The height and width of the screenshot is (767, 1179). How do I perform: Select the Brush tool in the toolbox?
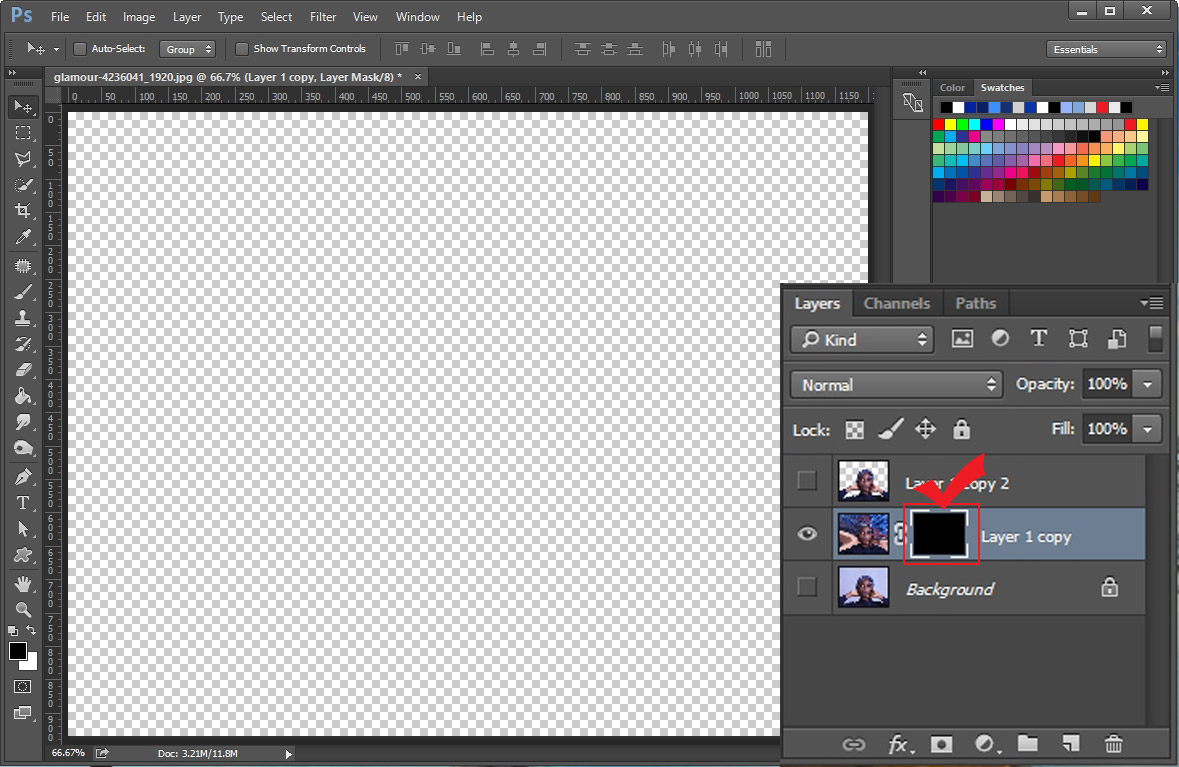tap(23, 293)
